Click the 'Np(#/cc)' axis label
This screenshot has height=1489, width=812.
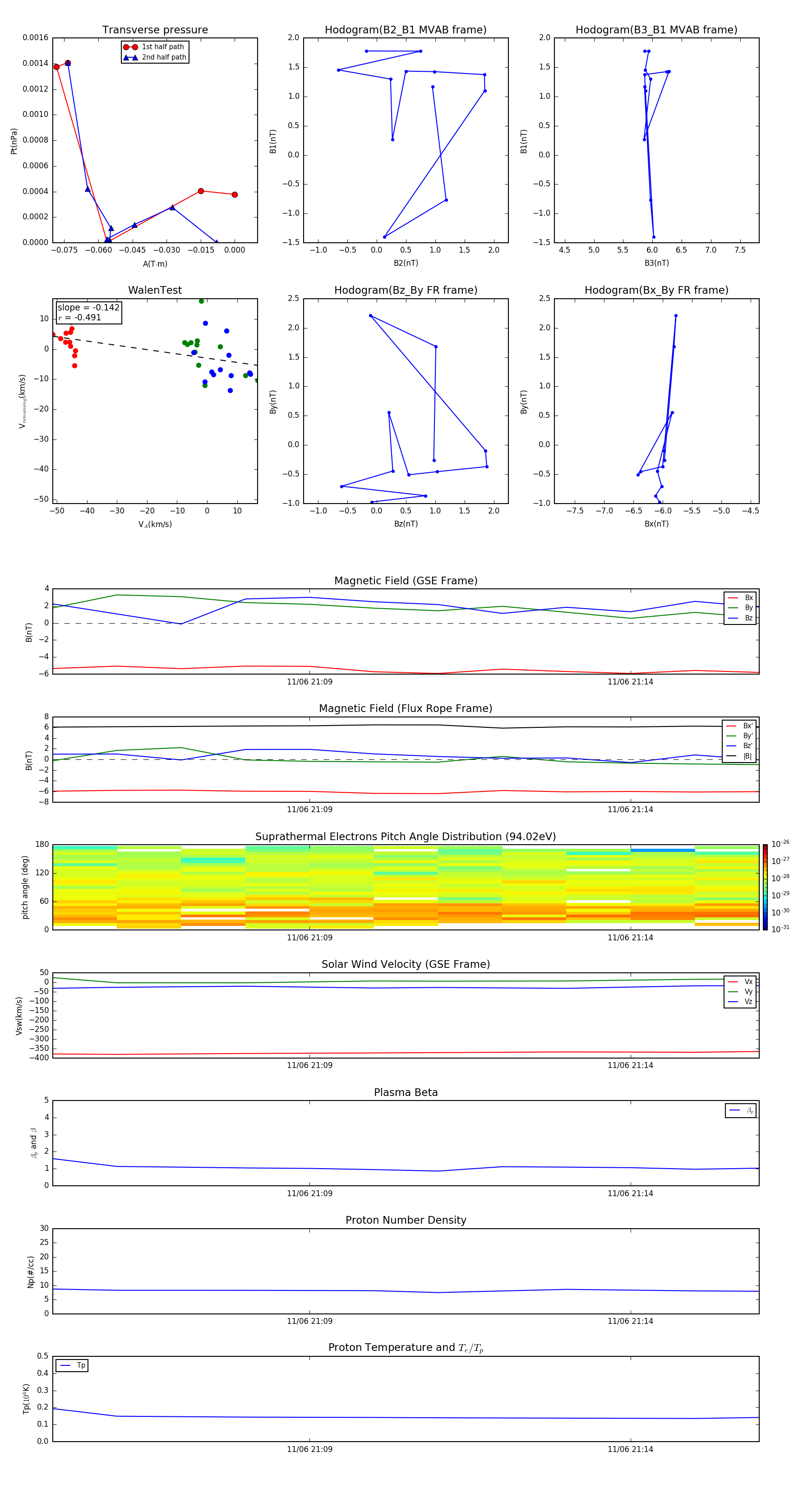(x=31, y=1271)
